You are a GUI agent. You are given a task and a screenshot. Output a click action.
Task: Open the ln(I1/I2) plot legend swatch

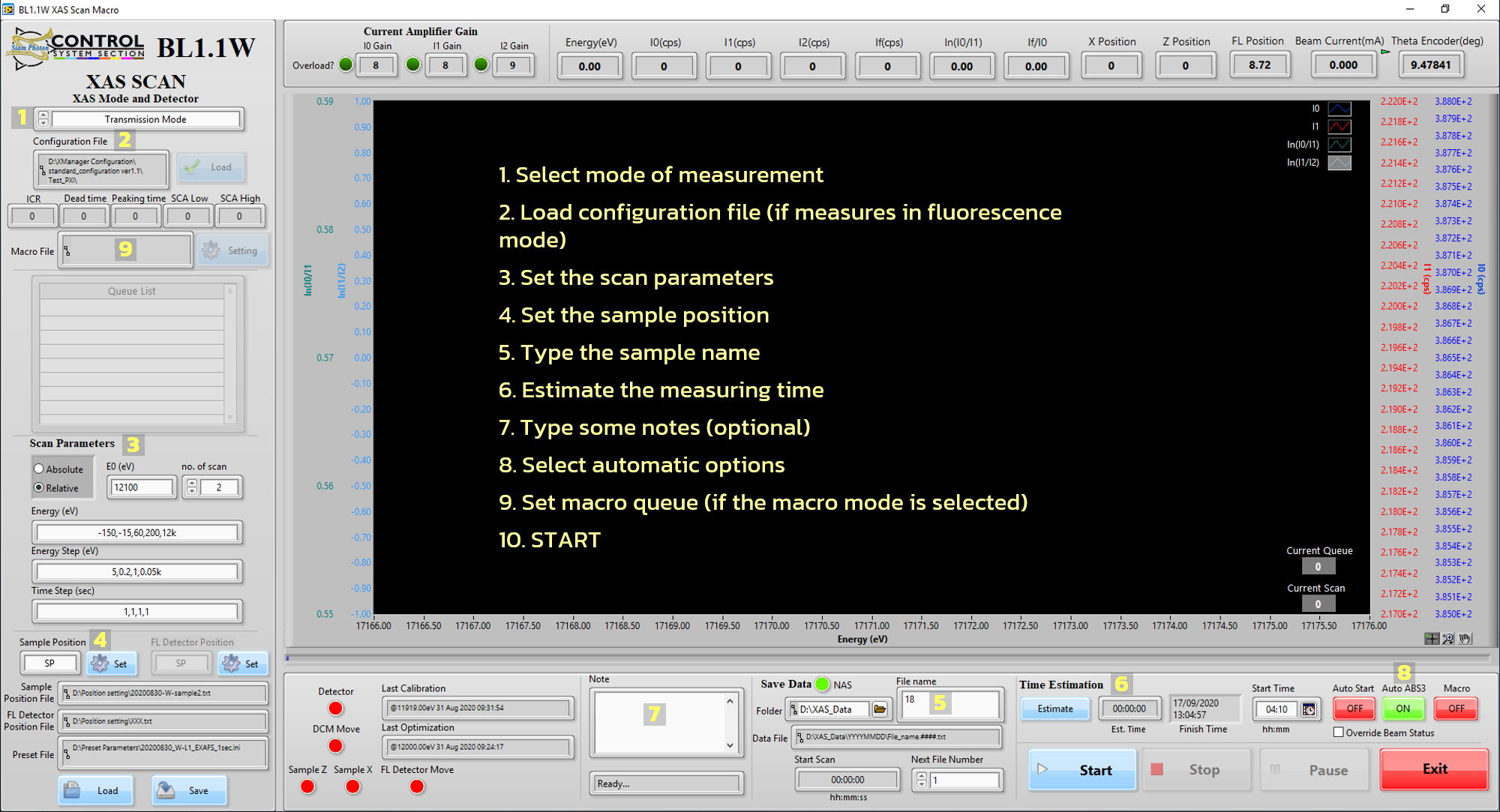[x=1339, y=163]
